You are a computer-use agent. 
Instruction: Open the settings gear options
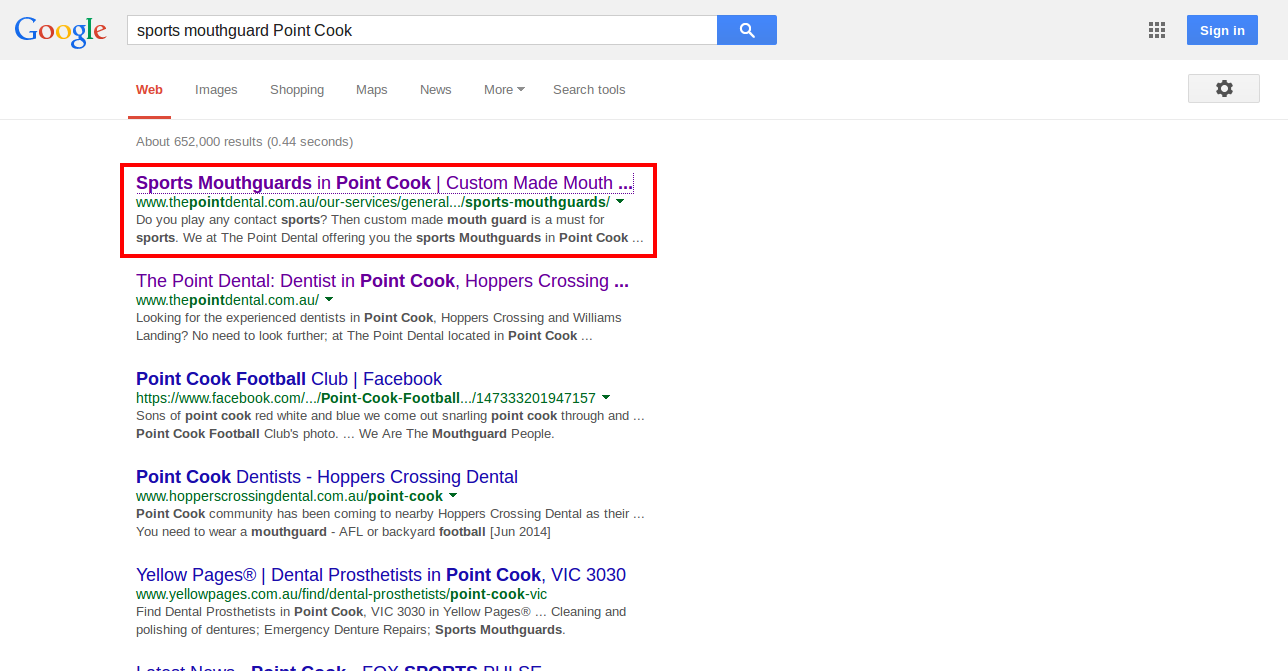tap(1224, 89)
